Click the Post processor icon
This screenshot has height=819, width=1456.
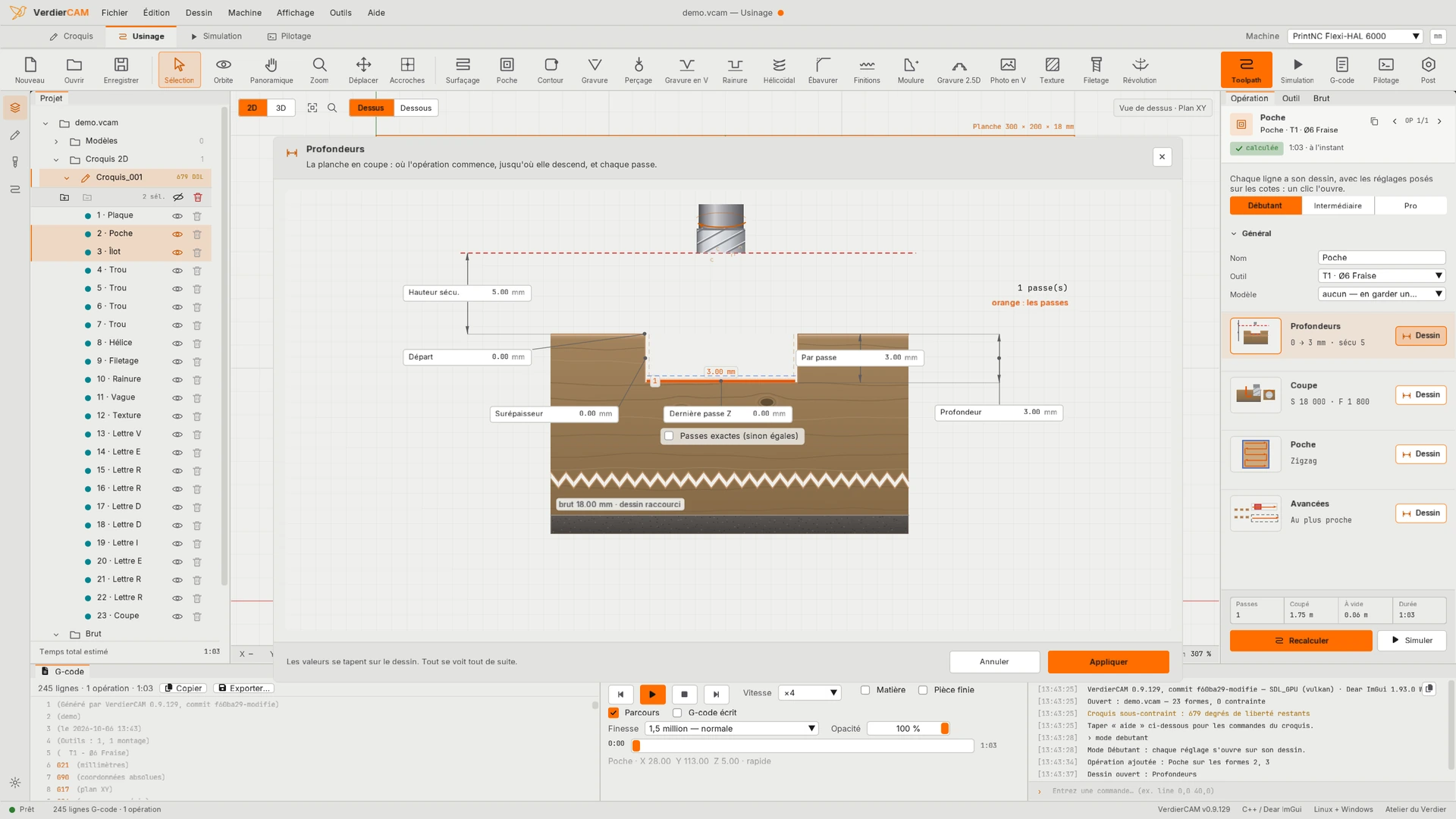pos(1428,70)
